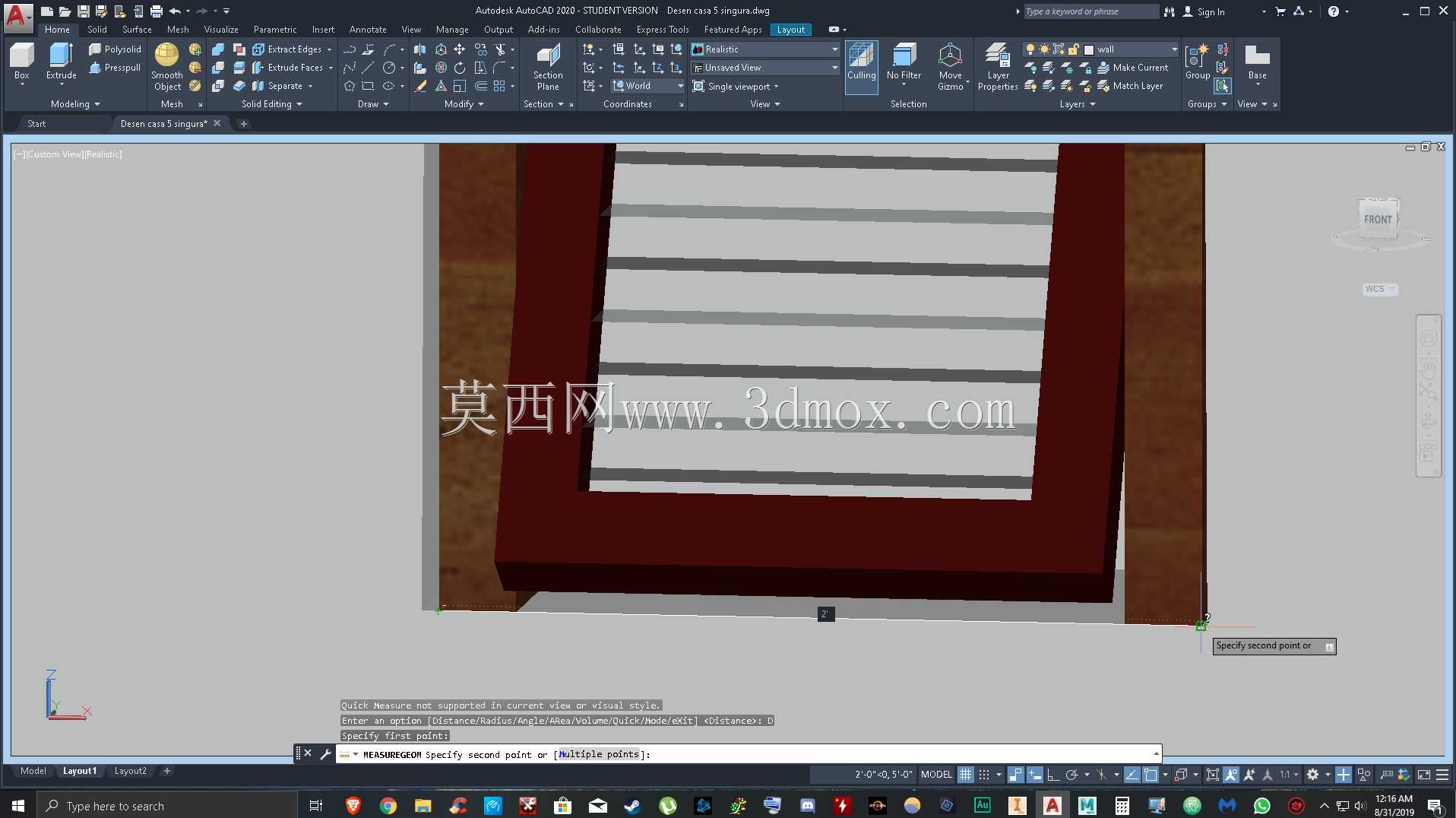Click the Undo arrow in quick access toolbar

[175, 11]
